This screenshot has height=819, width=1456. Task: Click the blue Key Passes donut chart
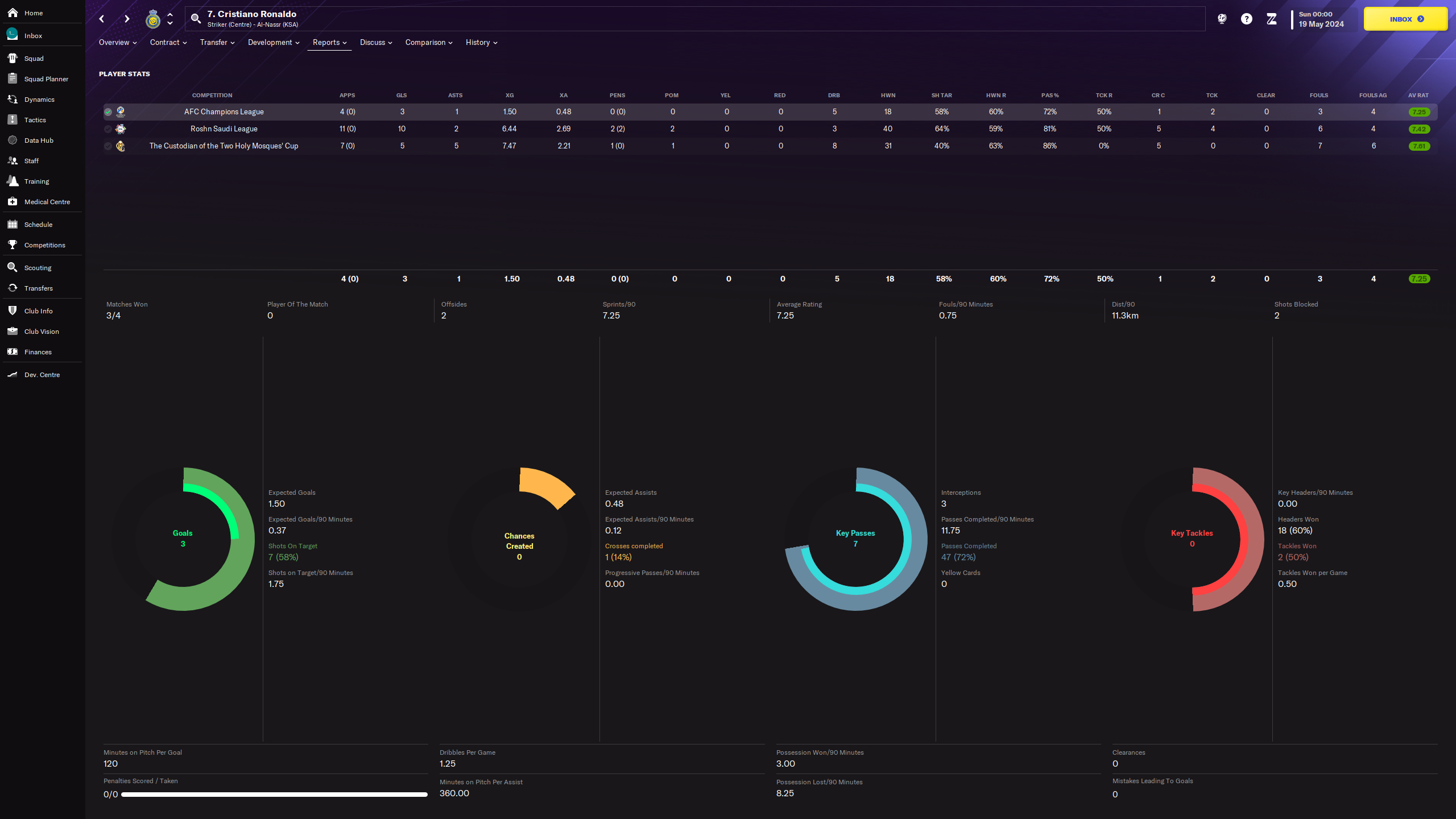click(x=855, y=539)
